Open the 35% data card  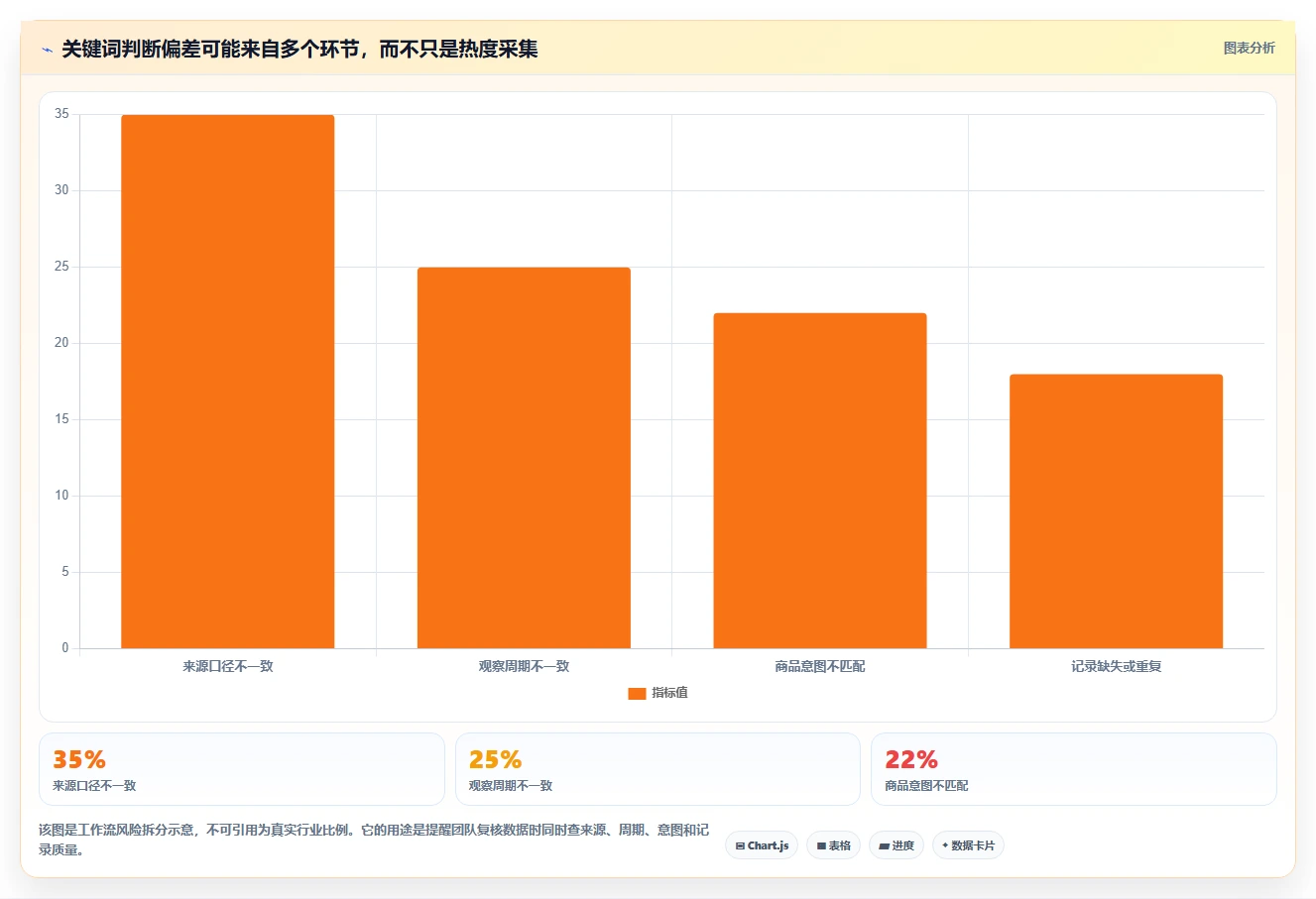(x=242, y=769)
